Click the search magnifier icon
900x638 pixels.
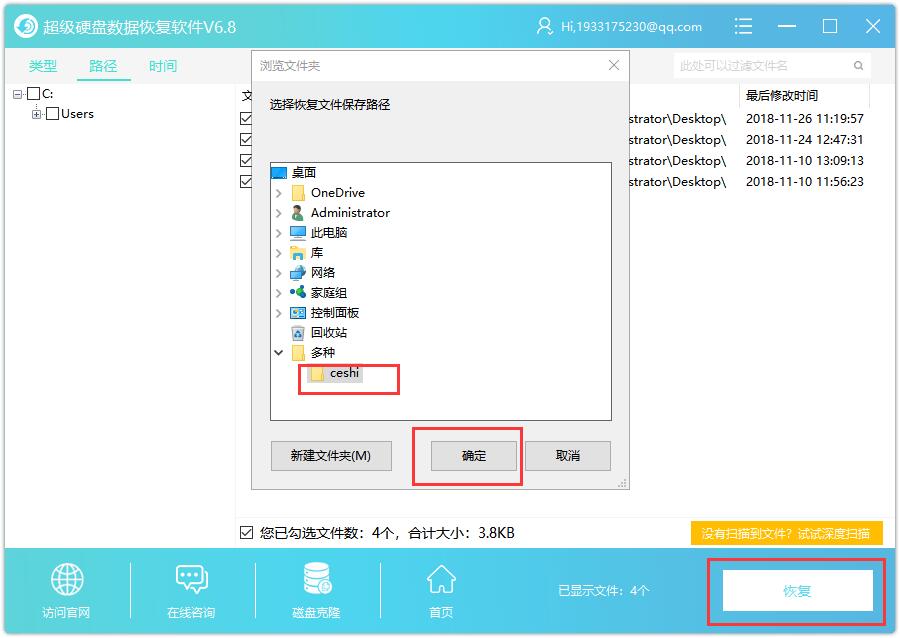[858, 66]
